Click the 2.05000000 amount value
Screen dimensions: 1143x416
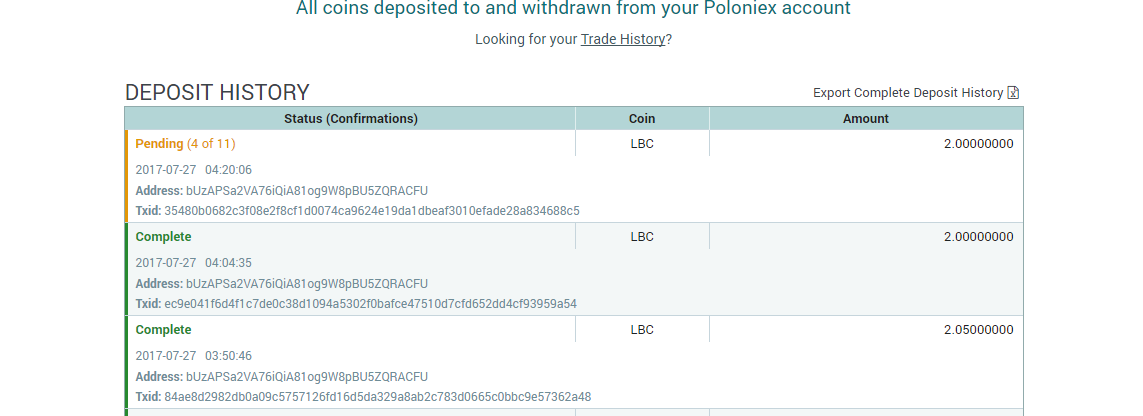978,330
